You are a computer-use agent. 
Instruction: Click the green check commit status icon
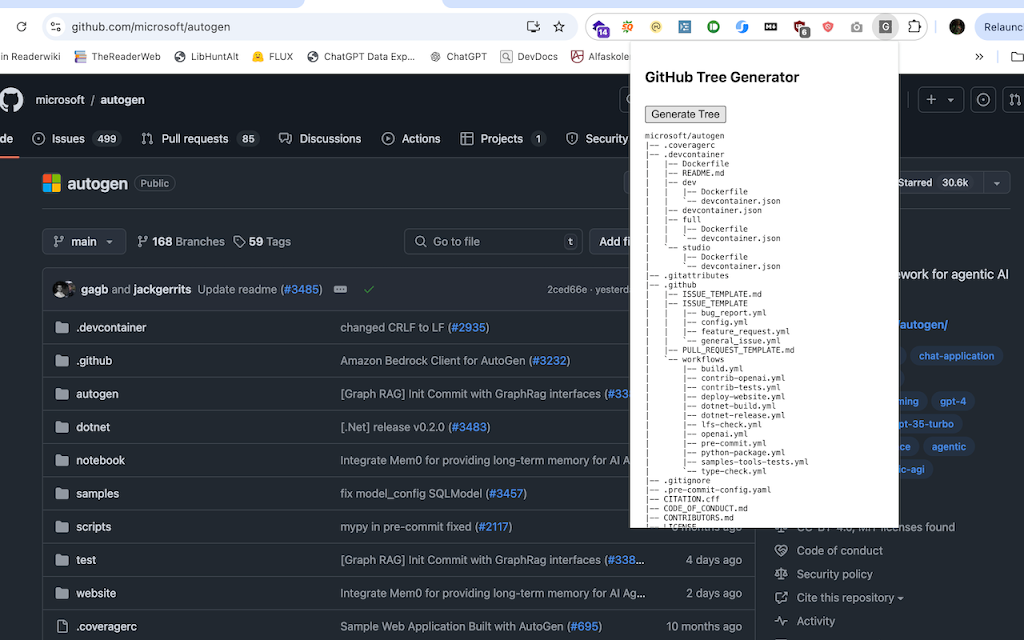pyautogui.click(x=369, y=289)
